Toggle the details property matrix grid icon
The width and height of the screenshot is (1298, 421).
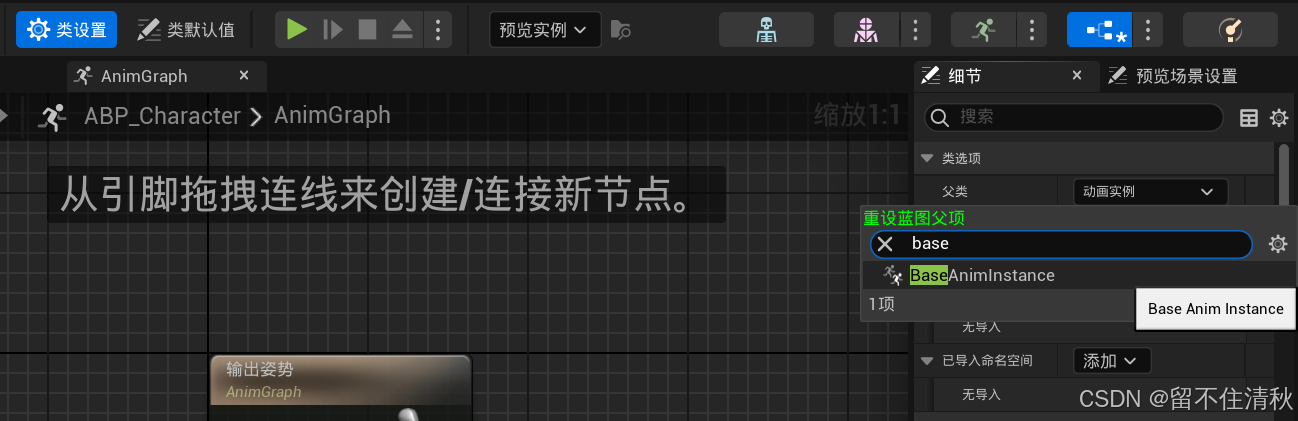[x=1249, y=118]
